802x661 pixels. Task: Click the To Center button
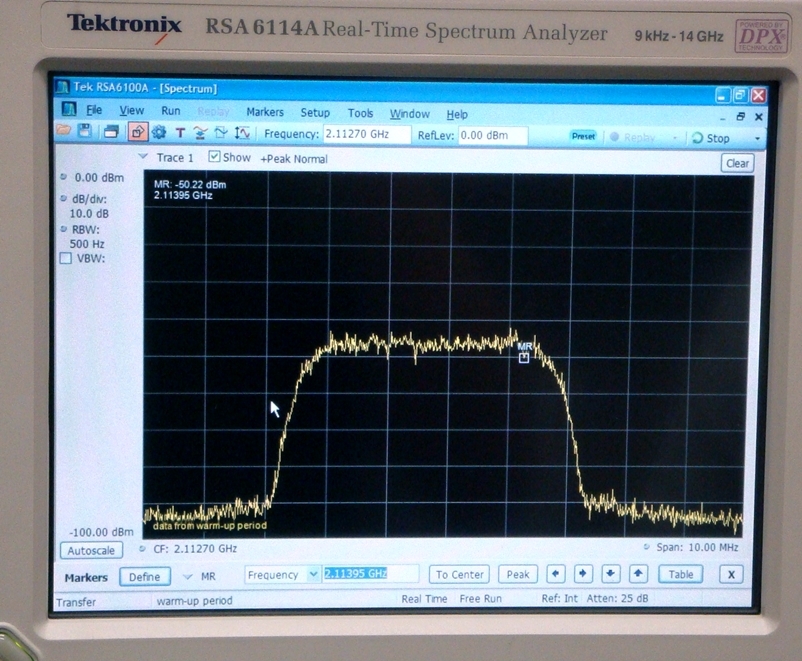(459, 575)
